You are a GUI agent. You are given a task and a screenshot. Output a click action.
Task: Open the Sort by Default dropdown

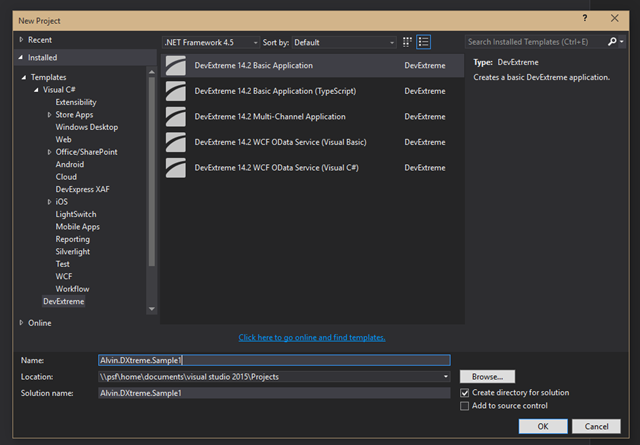pos(344,42)
